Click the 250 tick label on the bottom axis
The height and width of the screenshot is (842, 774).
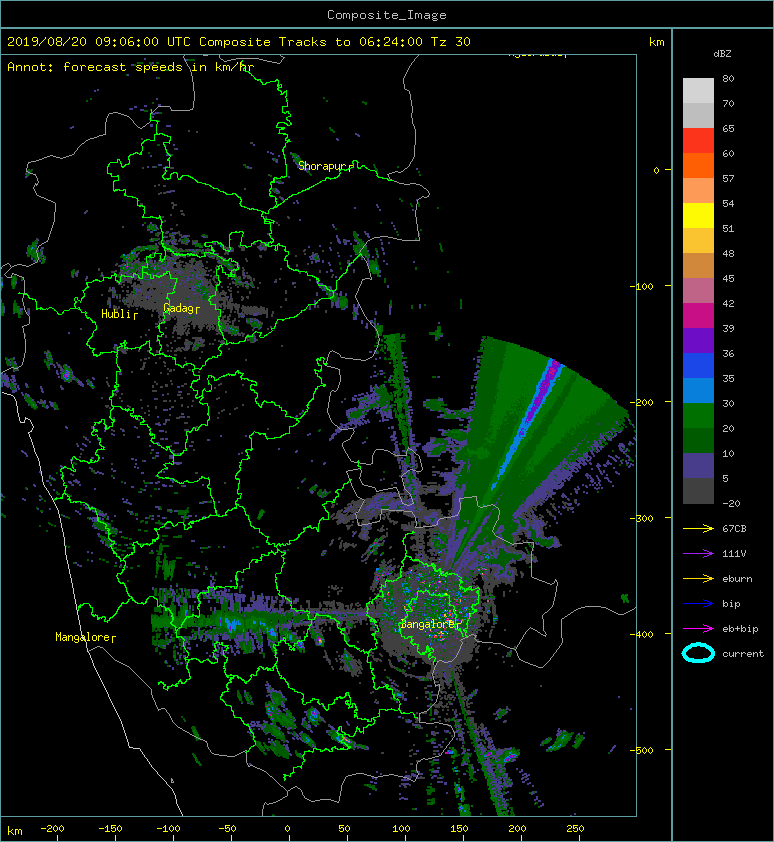[x=575, y=829]
